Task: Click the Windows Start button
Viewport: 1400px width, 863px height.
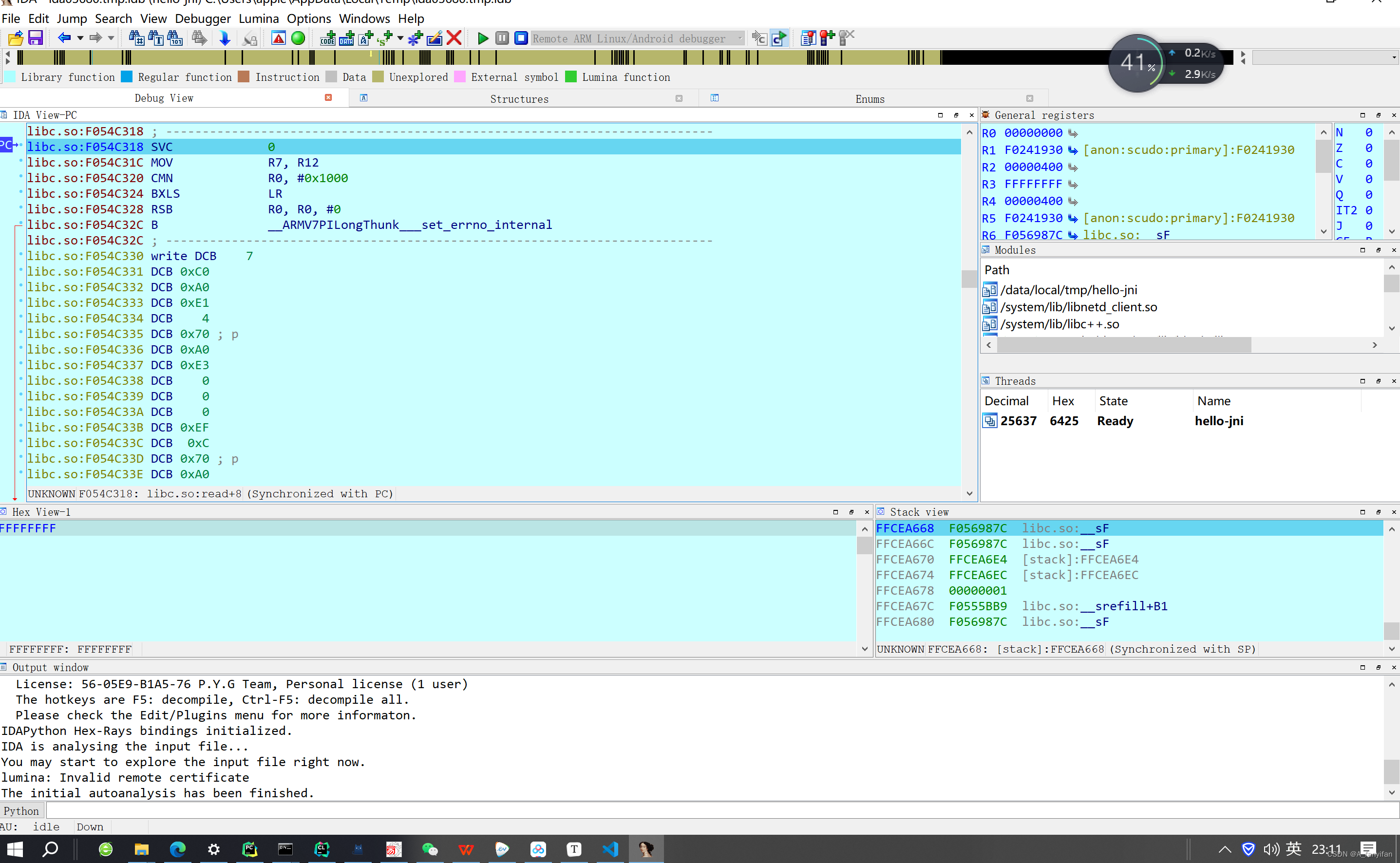Action: point(15,849)
